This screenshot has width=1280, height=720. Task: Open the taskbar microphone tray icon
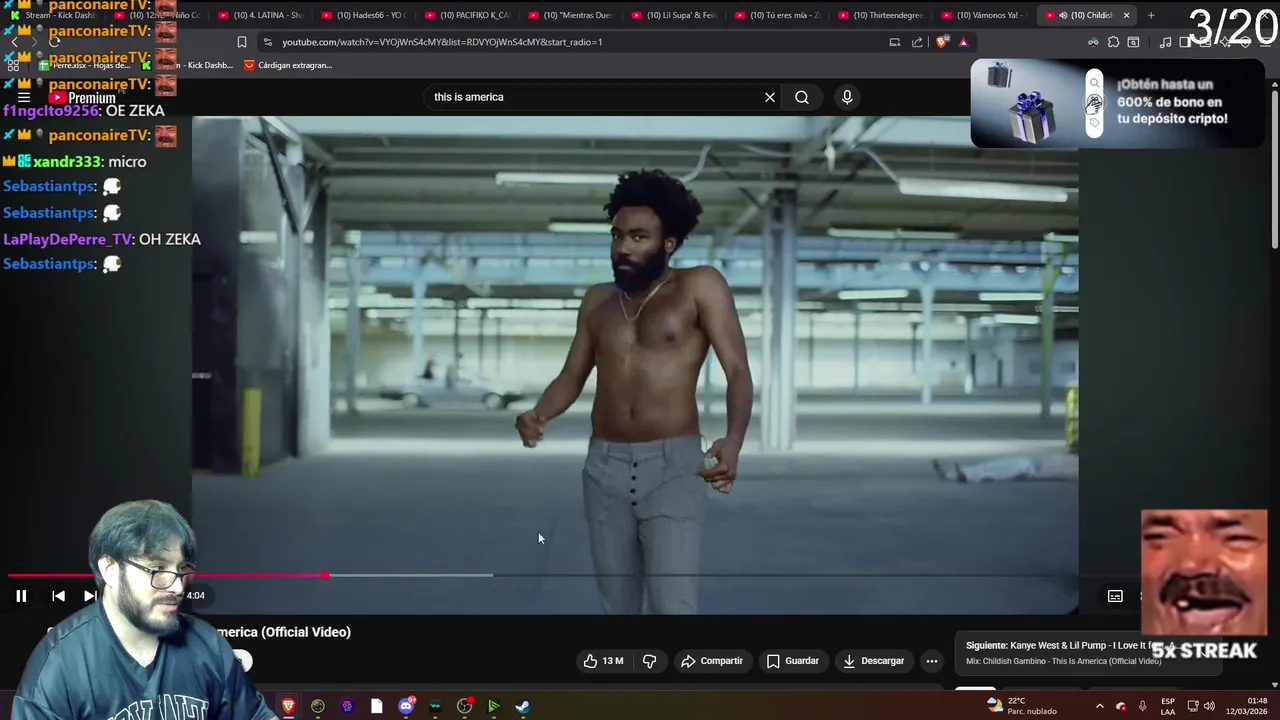1142,706
